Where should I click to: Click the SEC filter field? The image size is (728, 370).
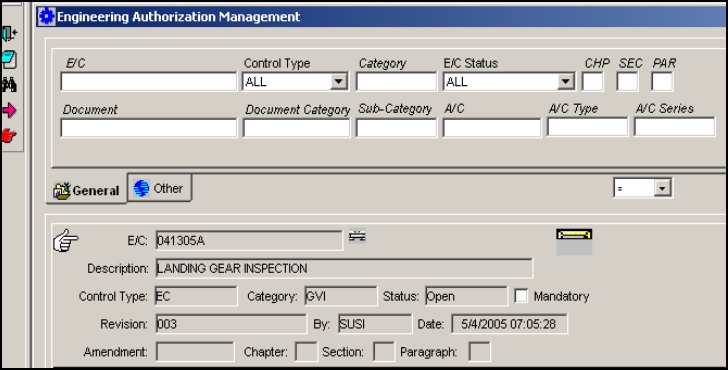click(627, 82)
